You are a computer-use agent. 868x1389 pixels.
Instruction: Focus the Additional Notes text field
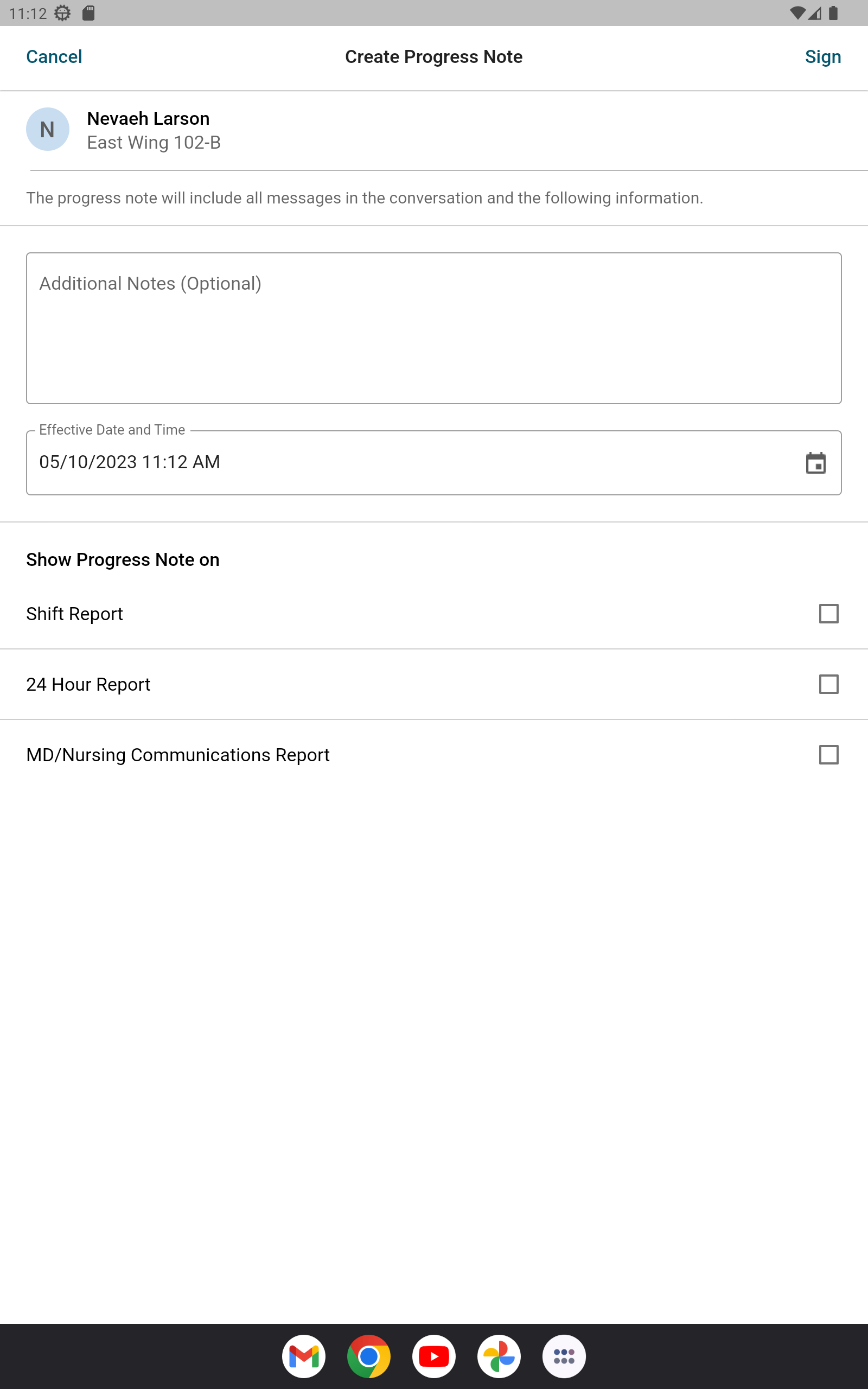(x=434, y=328)
